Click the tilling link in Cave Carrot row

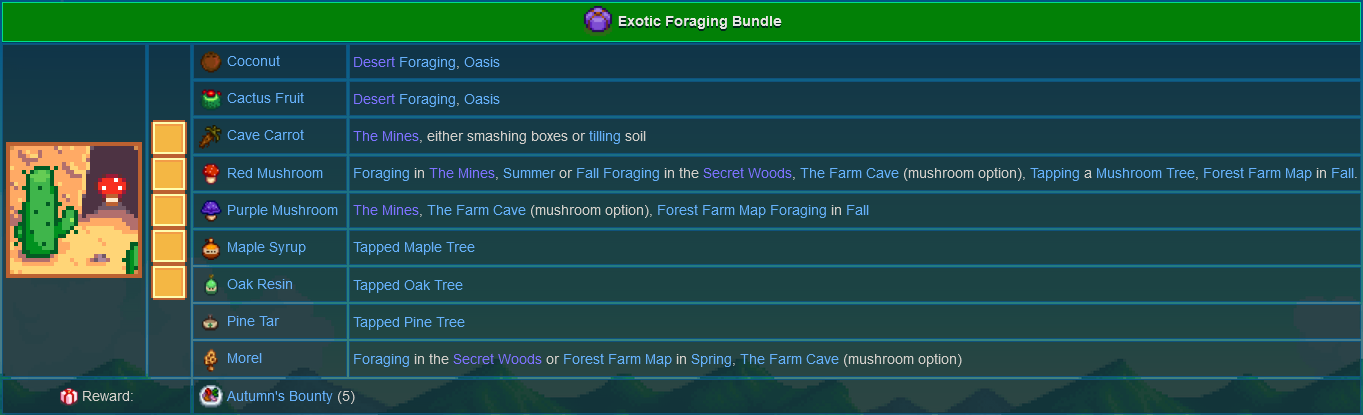click(x=604, y=136)
